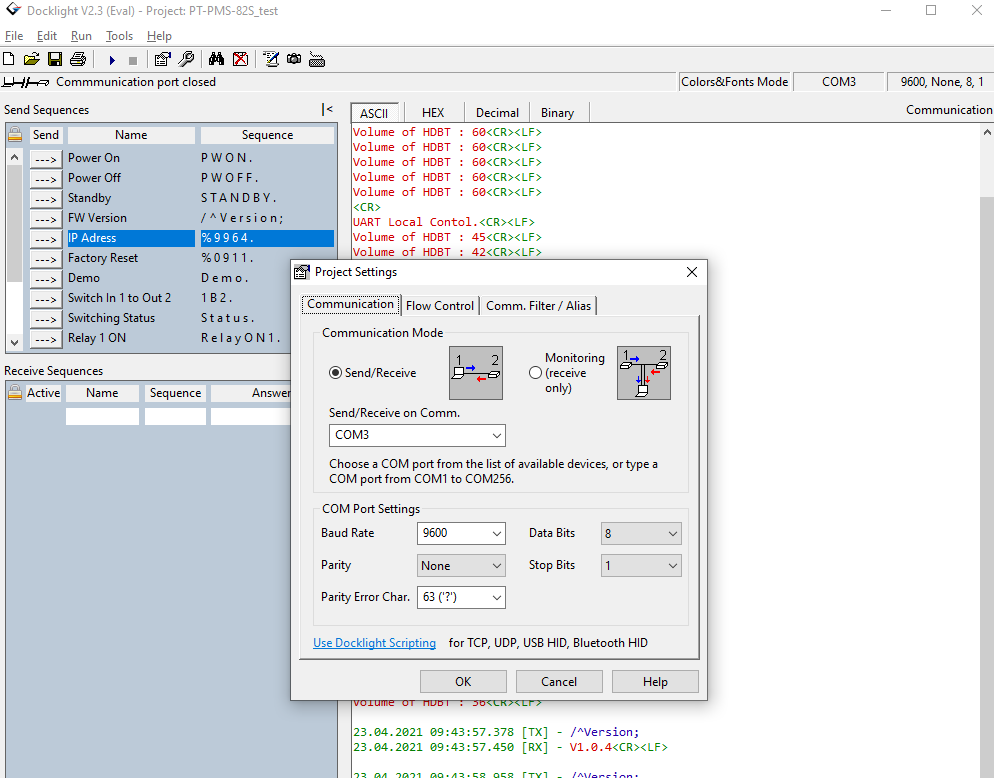Image resolution: width=994 pixels, height=778 pixels.
Task: Open the Data Bits dropdown
Action: click(641, 534)
